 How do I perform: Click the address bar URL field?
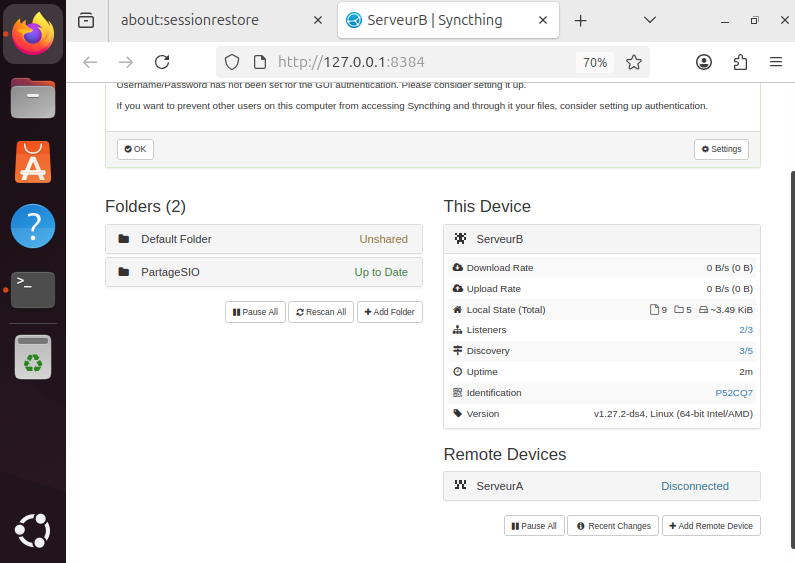pyautogui.click(x=420, y=62)
